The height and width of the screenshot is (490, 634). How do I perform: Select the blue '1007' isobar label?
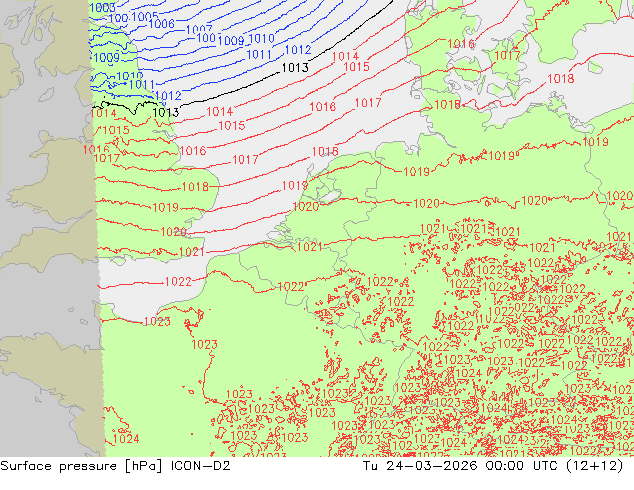(199, 30)
